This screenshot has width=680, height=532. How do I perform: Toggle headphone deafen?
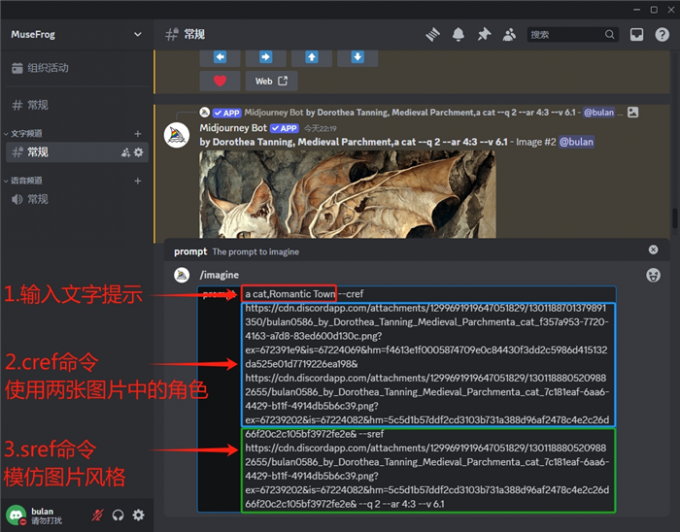(118, 515)
